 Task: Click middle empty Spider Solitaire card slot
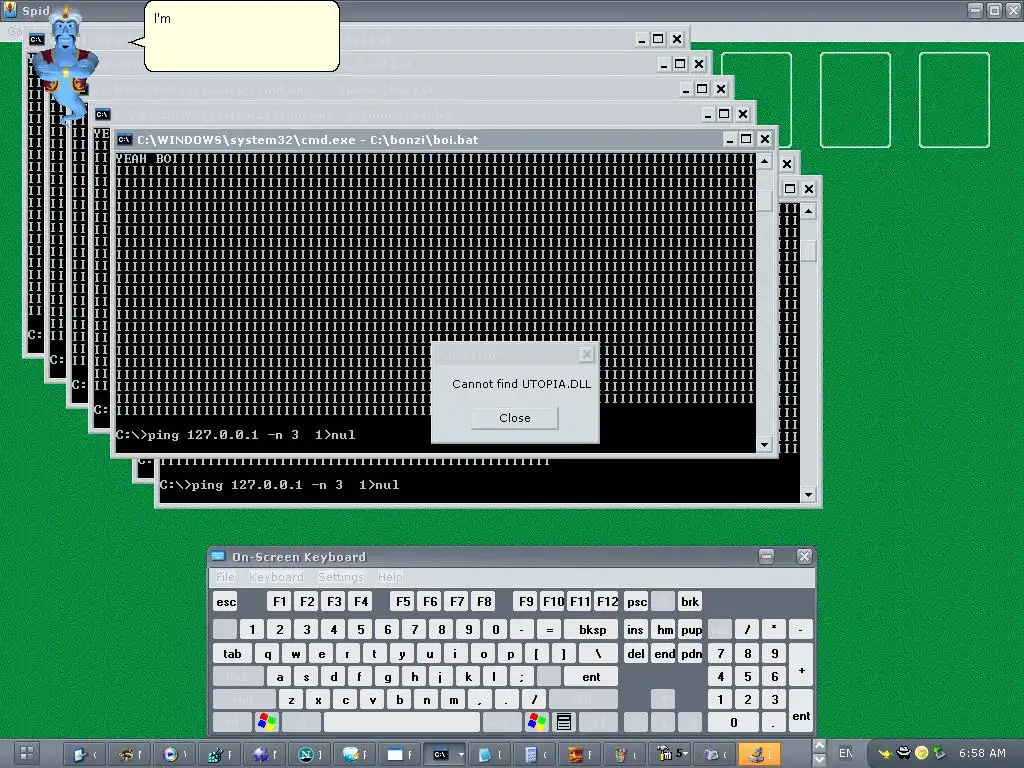coord(855,100)
